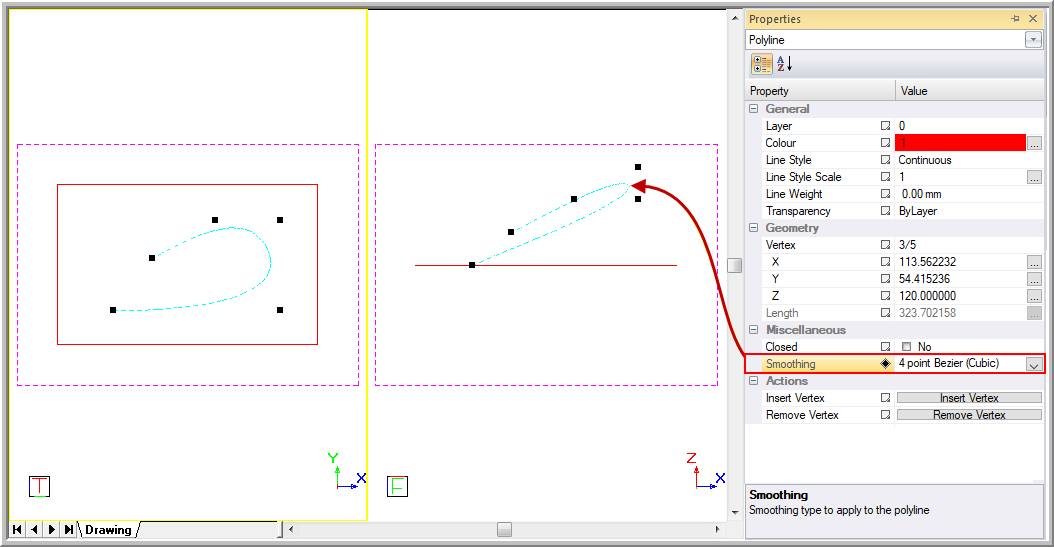The width and height of the screenshot is (1054, 547).
Task: Toggle the Layer property marker box
Action: (x=885, y=126)
